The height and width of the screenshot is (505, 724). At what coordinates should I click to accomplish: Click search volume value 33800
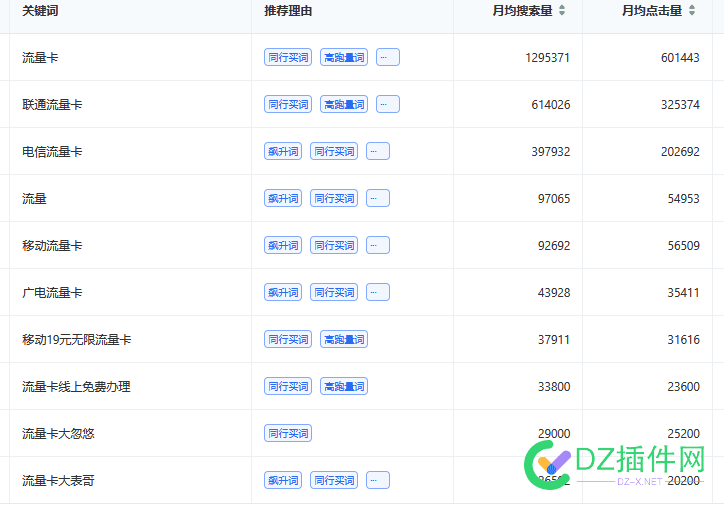pyautogui.click(x=554, y=387)
